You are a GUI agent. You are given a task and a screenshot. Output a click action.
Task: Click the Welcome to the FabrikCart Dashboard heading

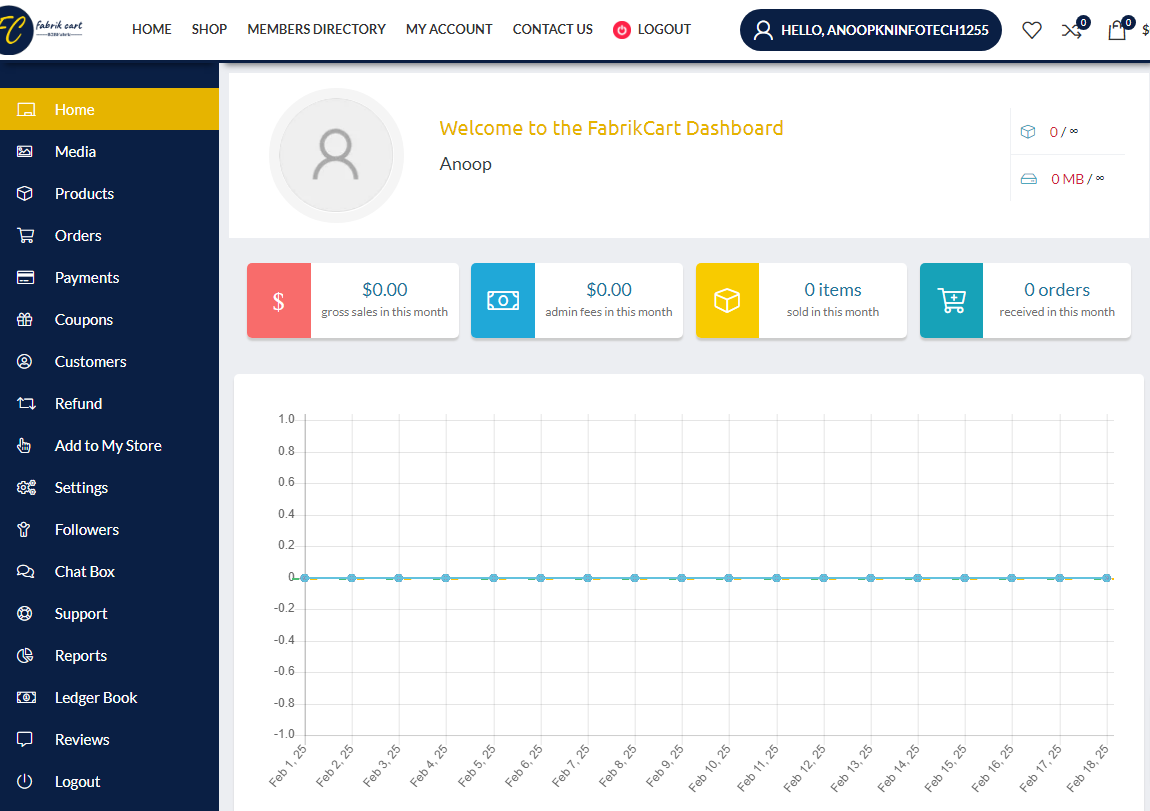click(611, 128)
